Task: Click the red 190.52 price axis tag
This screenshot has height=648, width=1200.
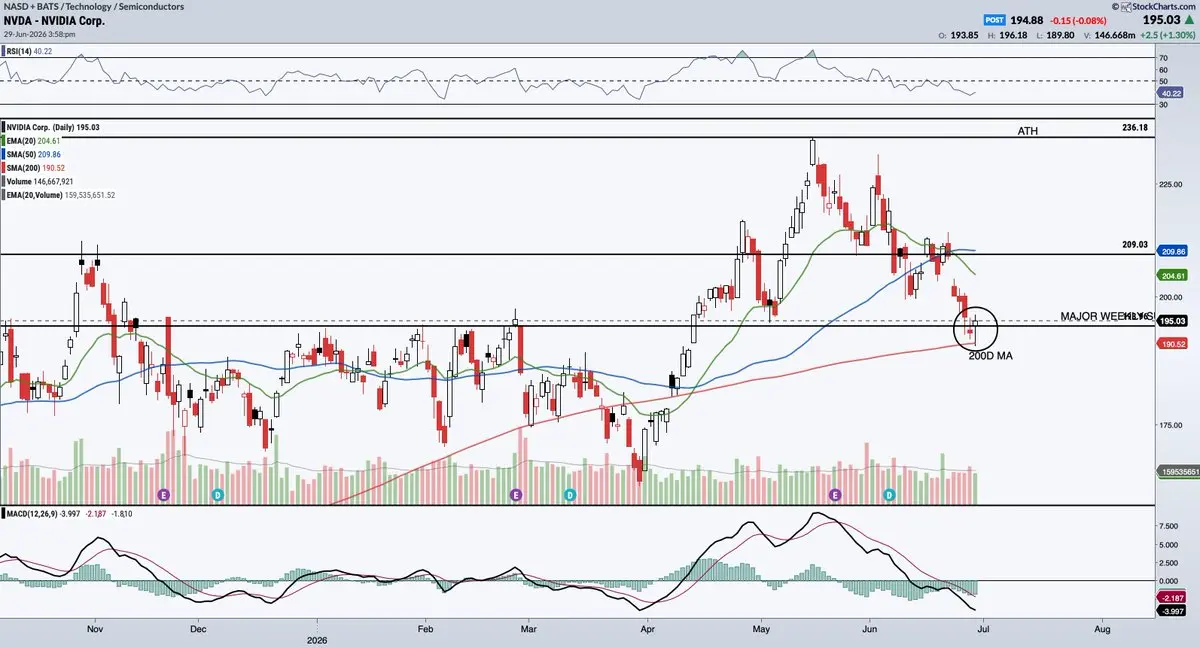Action: (1171, 343)
